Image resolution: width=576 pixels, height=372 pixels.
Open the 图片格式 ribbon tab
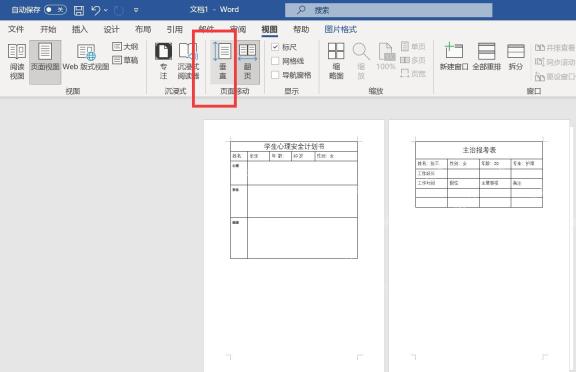(341, 29)
